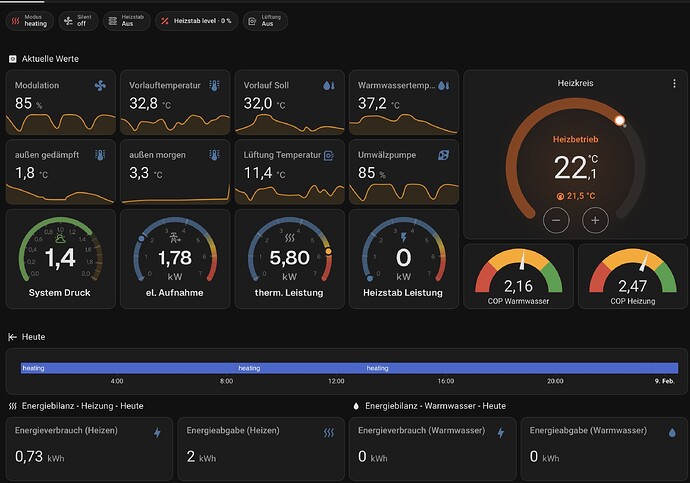Click the power pylon icon in el. Aufnahme
This screenshot has height=483, width=690.
[175, 238]
